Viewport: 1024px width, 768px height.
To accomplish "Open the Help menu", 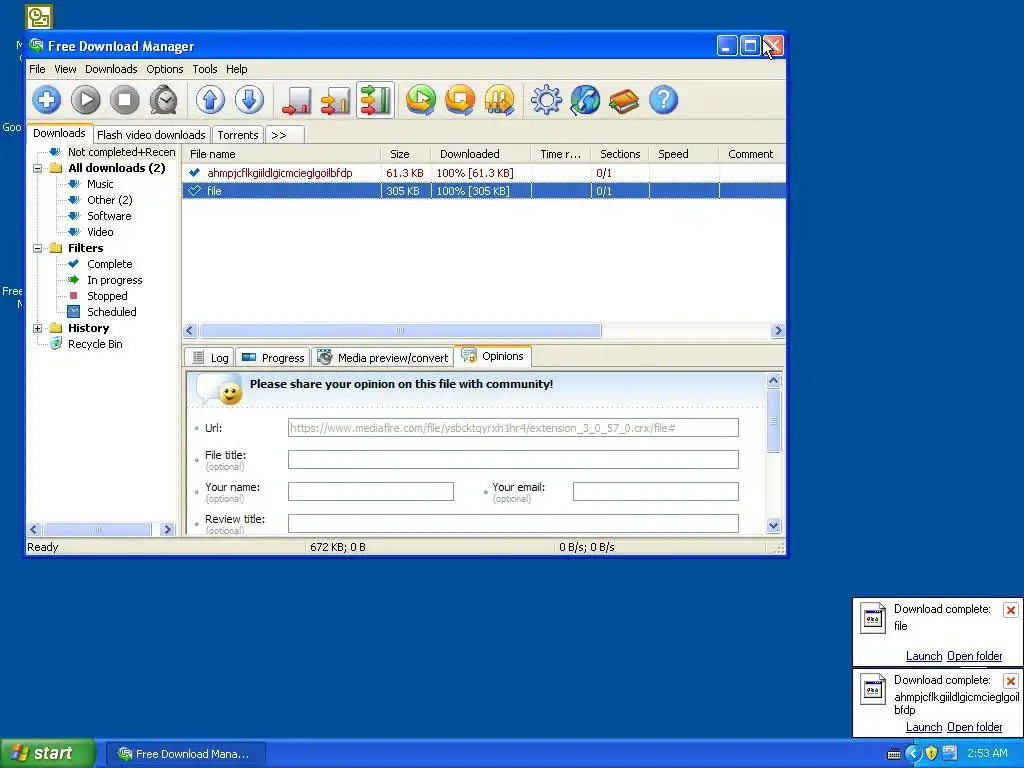I will pos(236,69).
